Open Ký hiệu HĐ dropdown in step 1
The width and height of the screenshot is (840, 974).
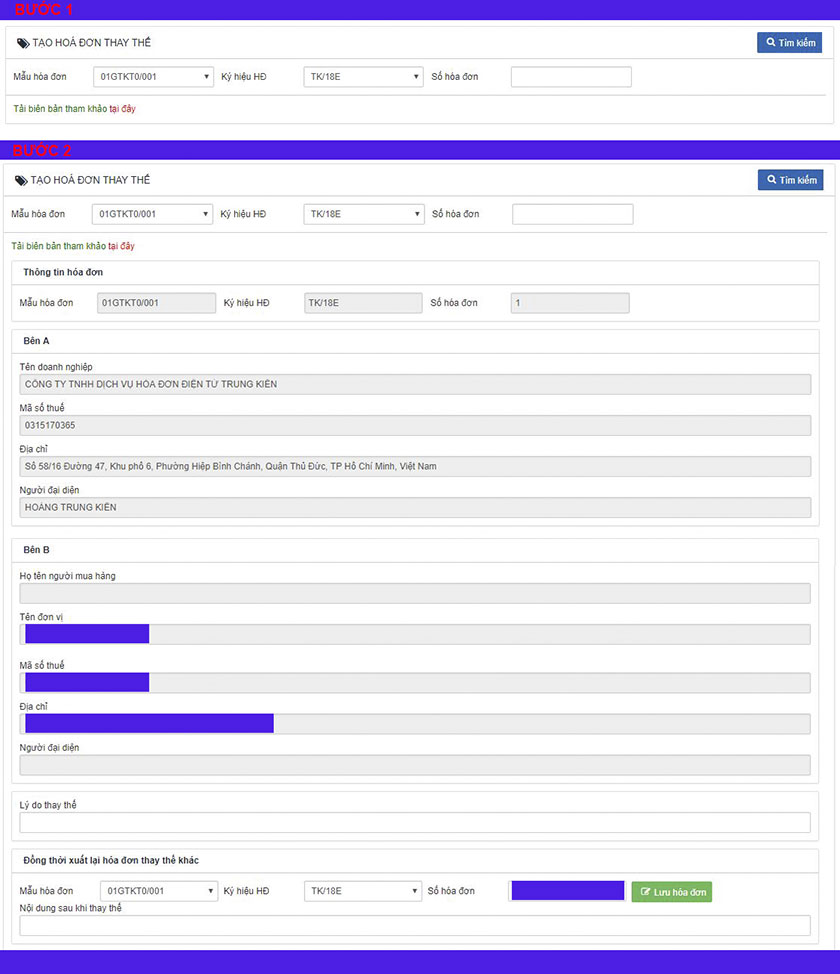363,77
